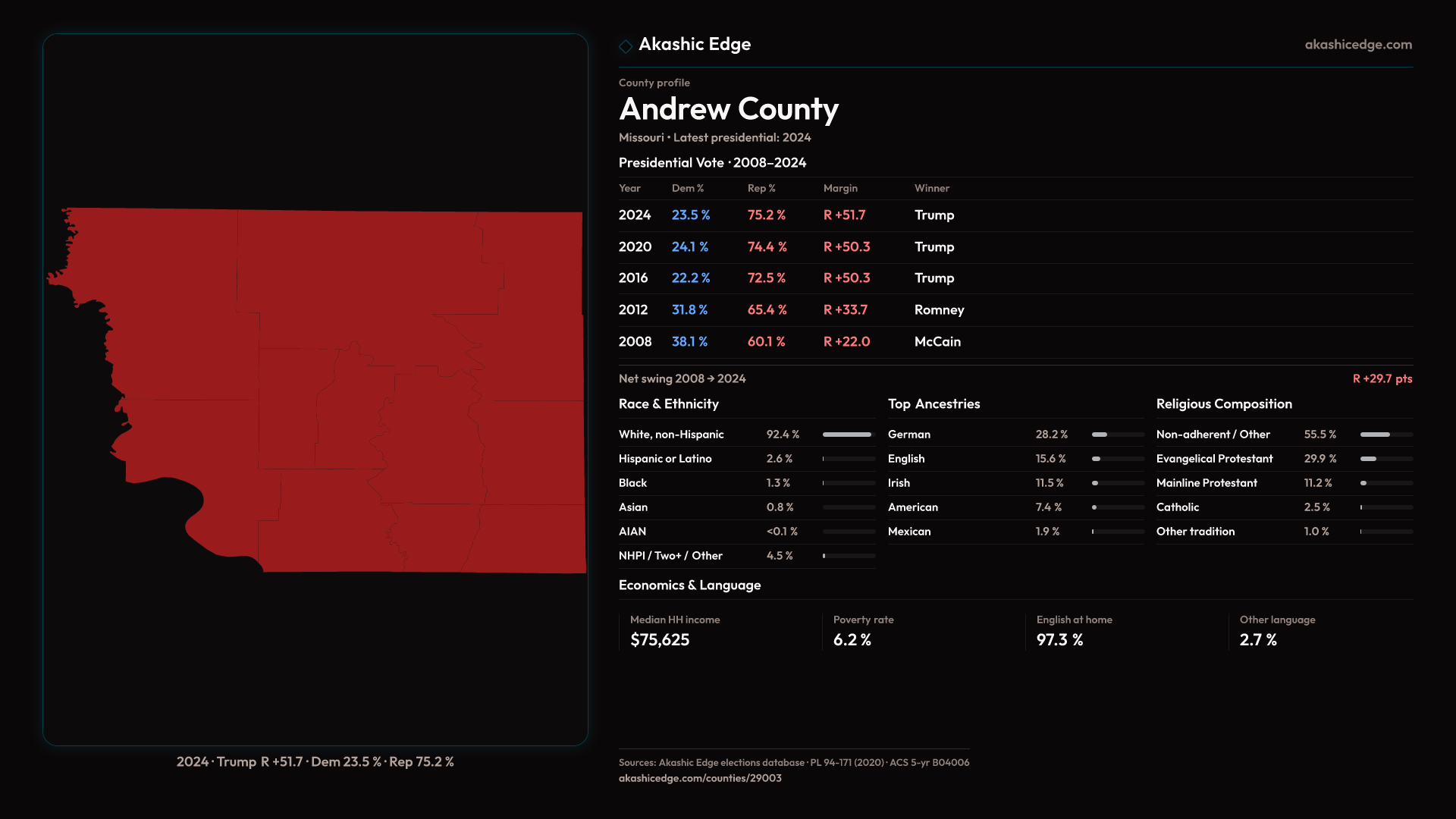Click the English at home stat
Image resolution: width=1456 pixels, height=819 pixels.
[x=1059, y=640]
